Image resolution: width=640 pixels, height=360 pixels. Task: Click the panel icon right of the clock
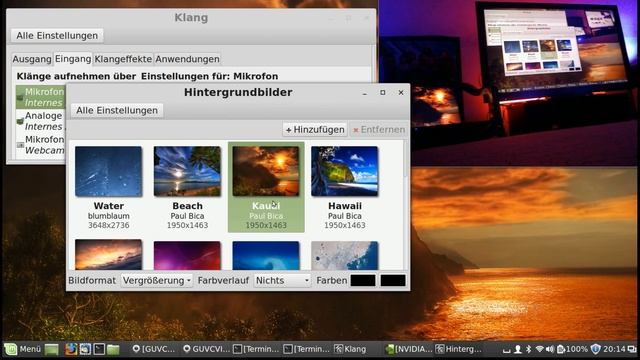[x=632, y=349]
